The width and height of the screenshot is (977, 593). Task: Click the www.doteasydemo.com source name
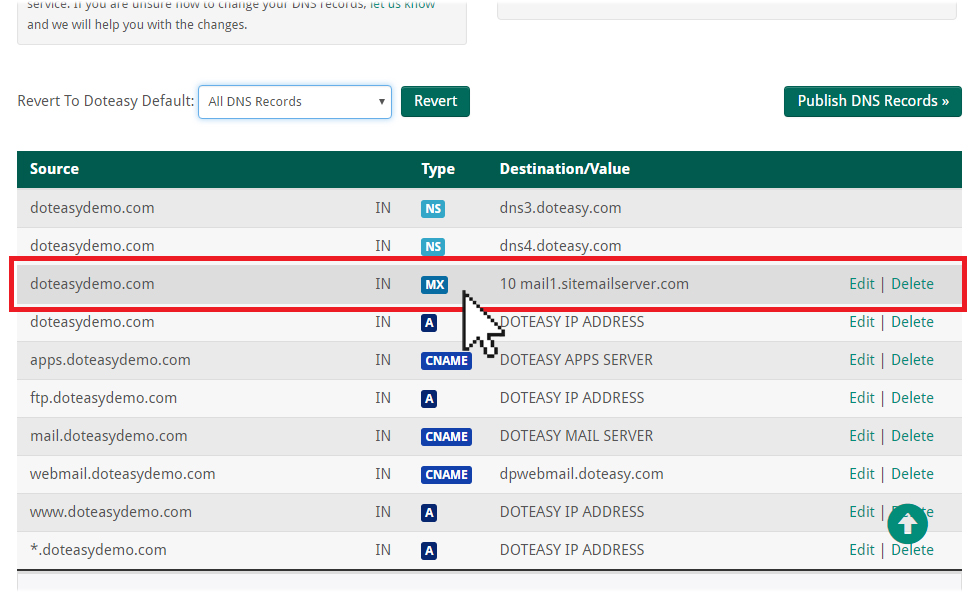(111, 512)
